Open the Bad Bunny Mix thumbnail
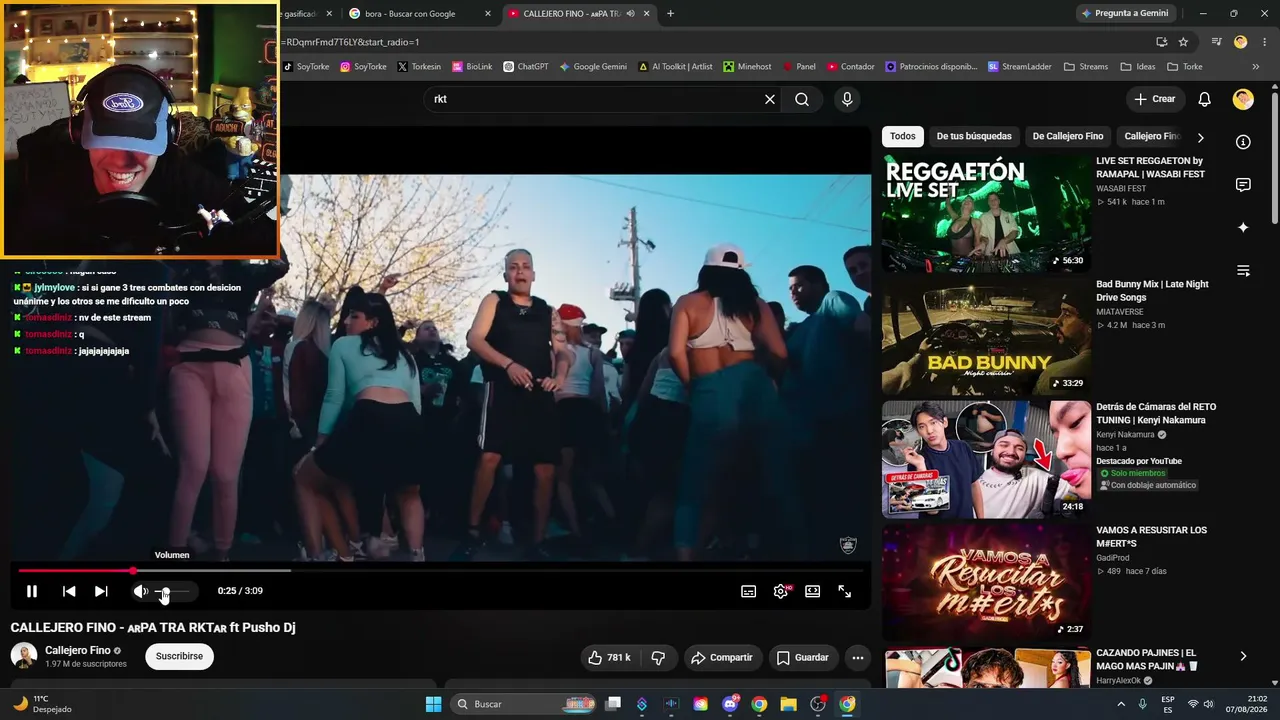The width and height of the screenshot is (1280, 720). (x=986, y=336)
